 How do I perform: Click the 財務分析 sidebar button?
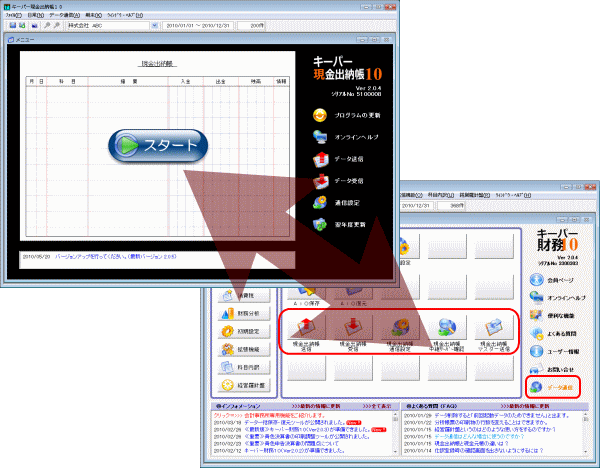244,313
